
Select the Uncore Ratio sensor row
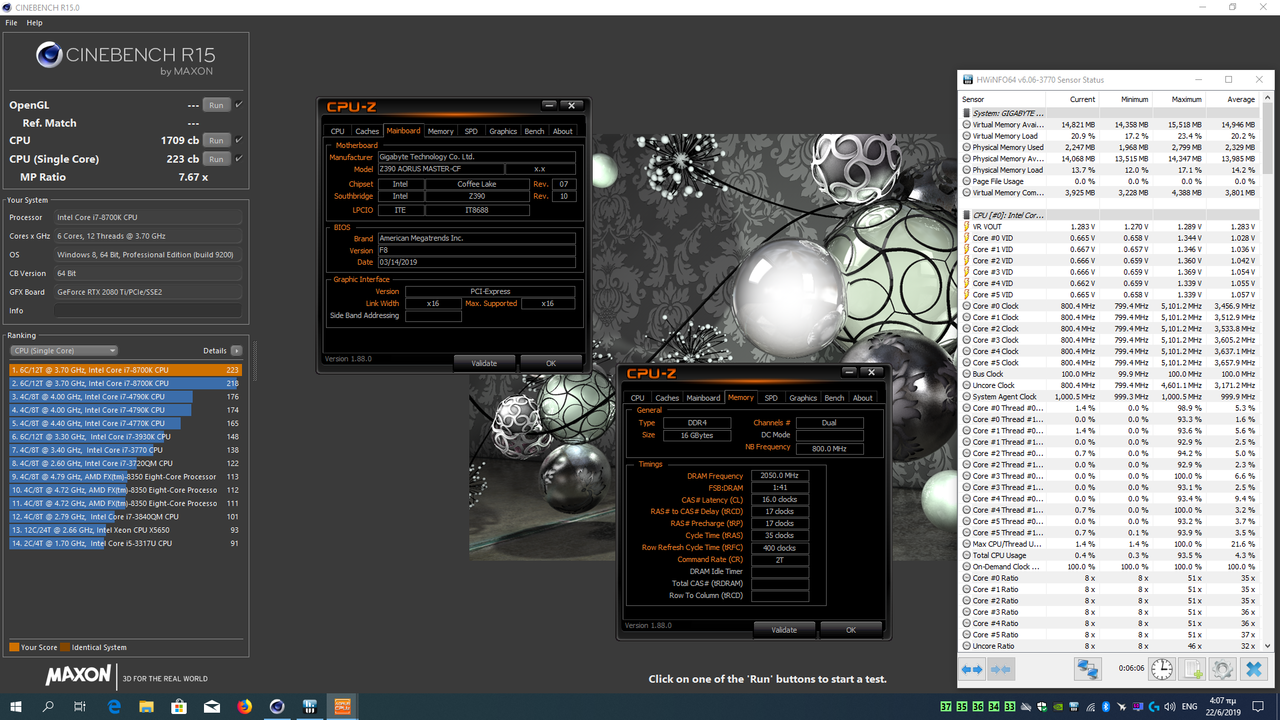click(1109, 646)
